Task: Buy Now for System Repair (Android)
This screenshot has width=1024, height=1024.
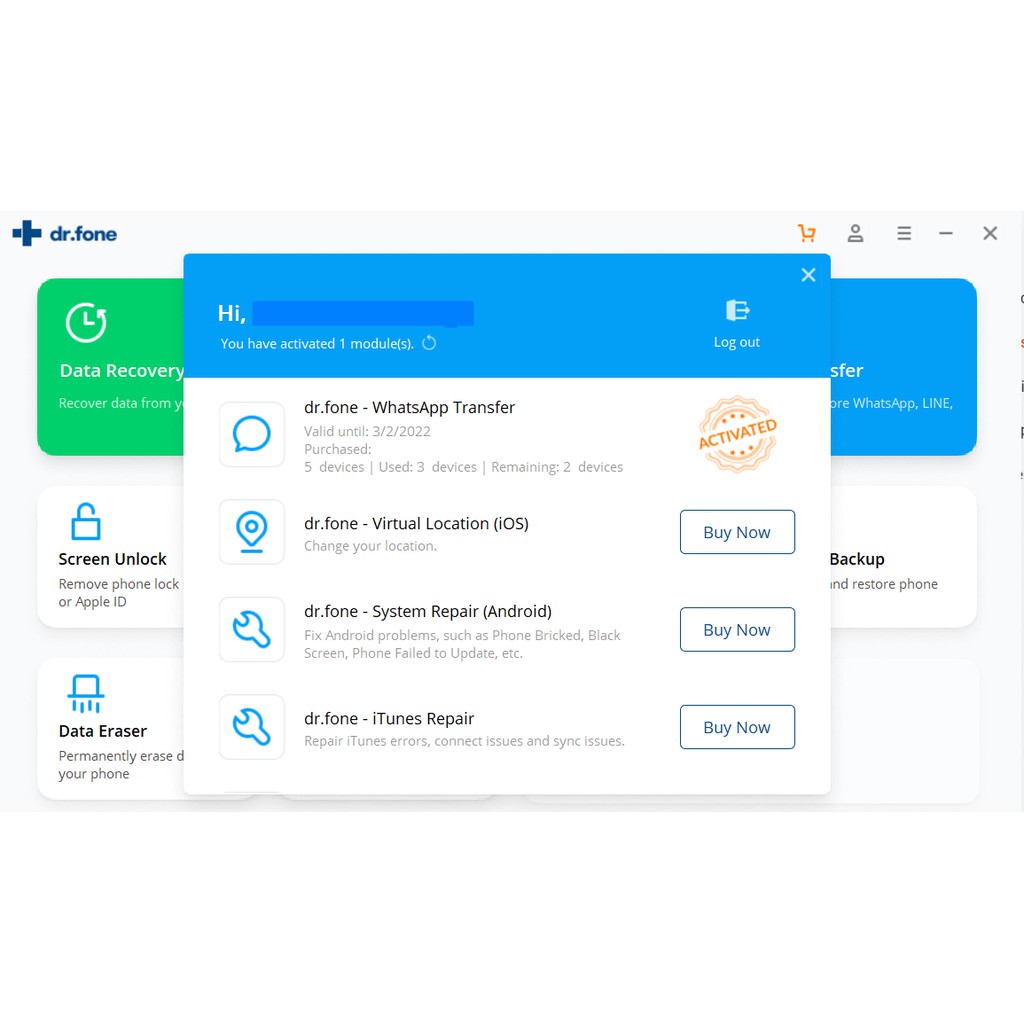Action: 737,630
